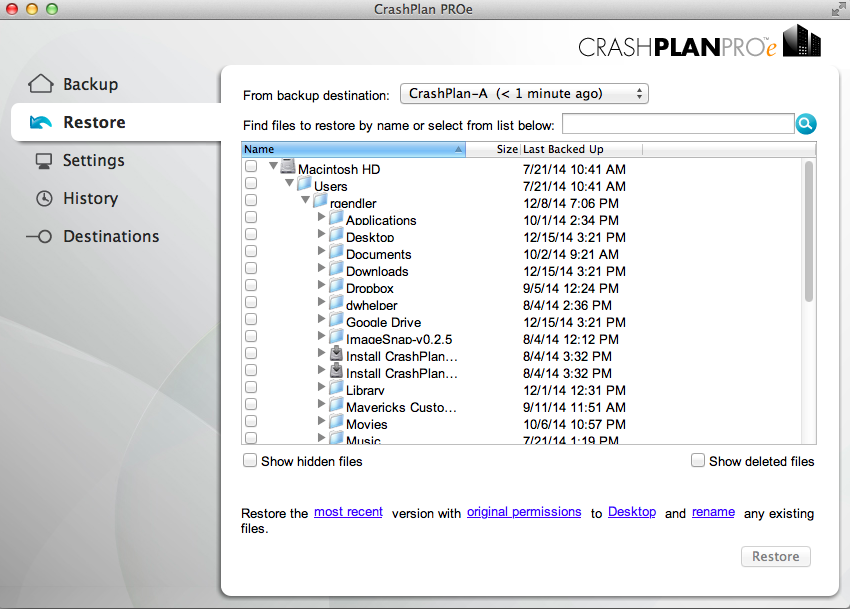Collapse the Macintosh HD tree node
This screenshot has height=609, width=850.
click(x=274, y=166)
